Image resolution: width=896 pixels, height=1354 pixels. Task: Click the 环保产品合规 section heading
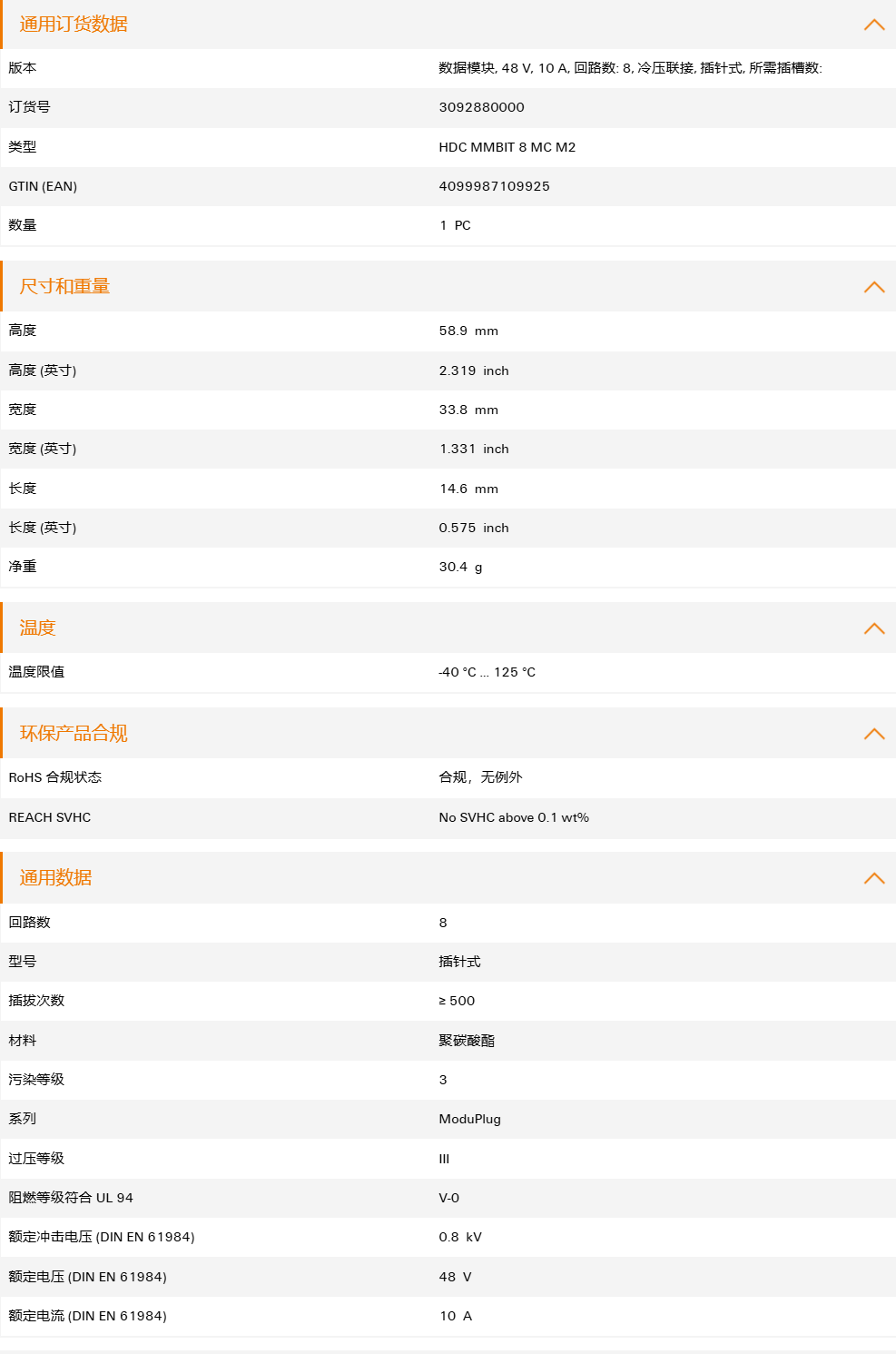click(x=74, y=734)
